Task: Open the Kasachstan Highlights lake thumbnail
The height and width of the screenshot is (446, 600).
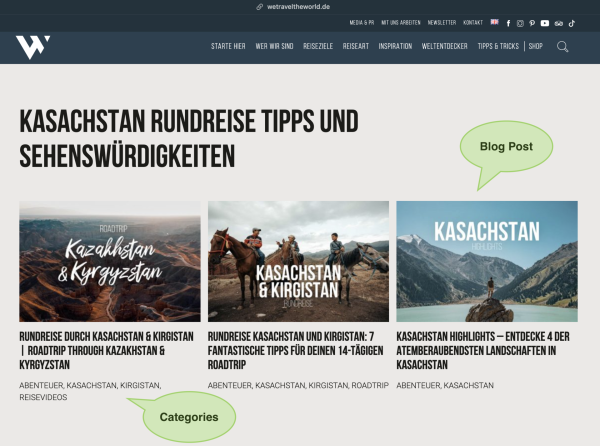Action: [x=487, y=261]
